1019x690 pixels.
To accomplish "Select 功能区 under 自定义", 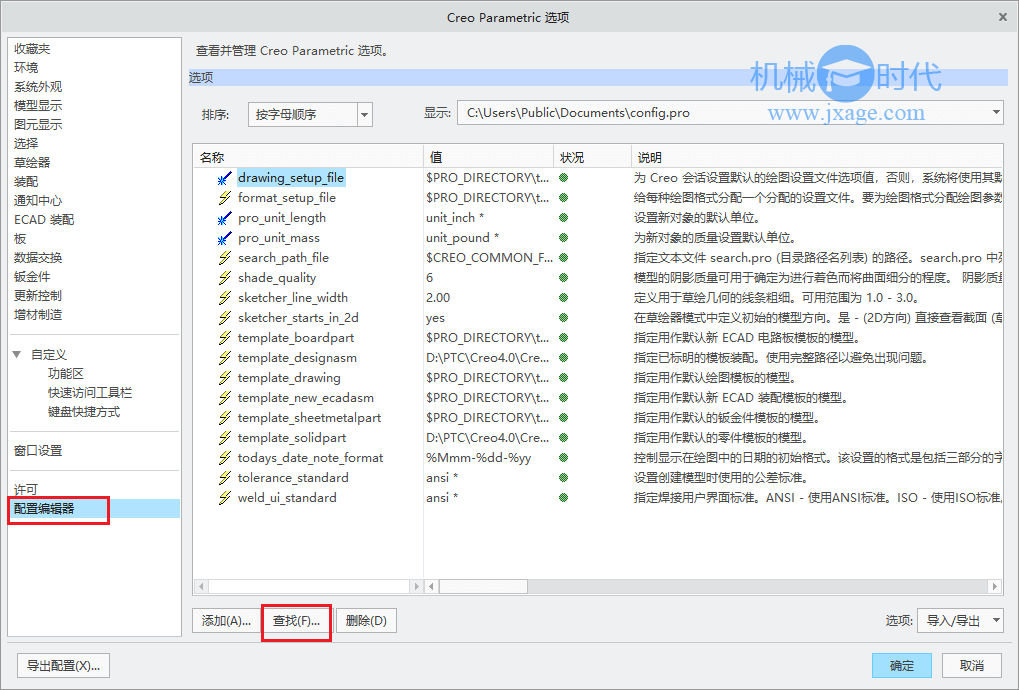I will pos(66,374).
